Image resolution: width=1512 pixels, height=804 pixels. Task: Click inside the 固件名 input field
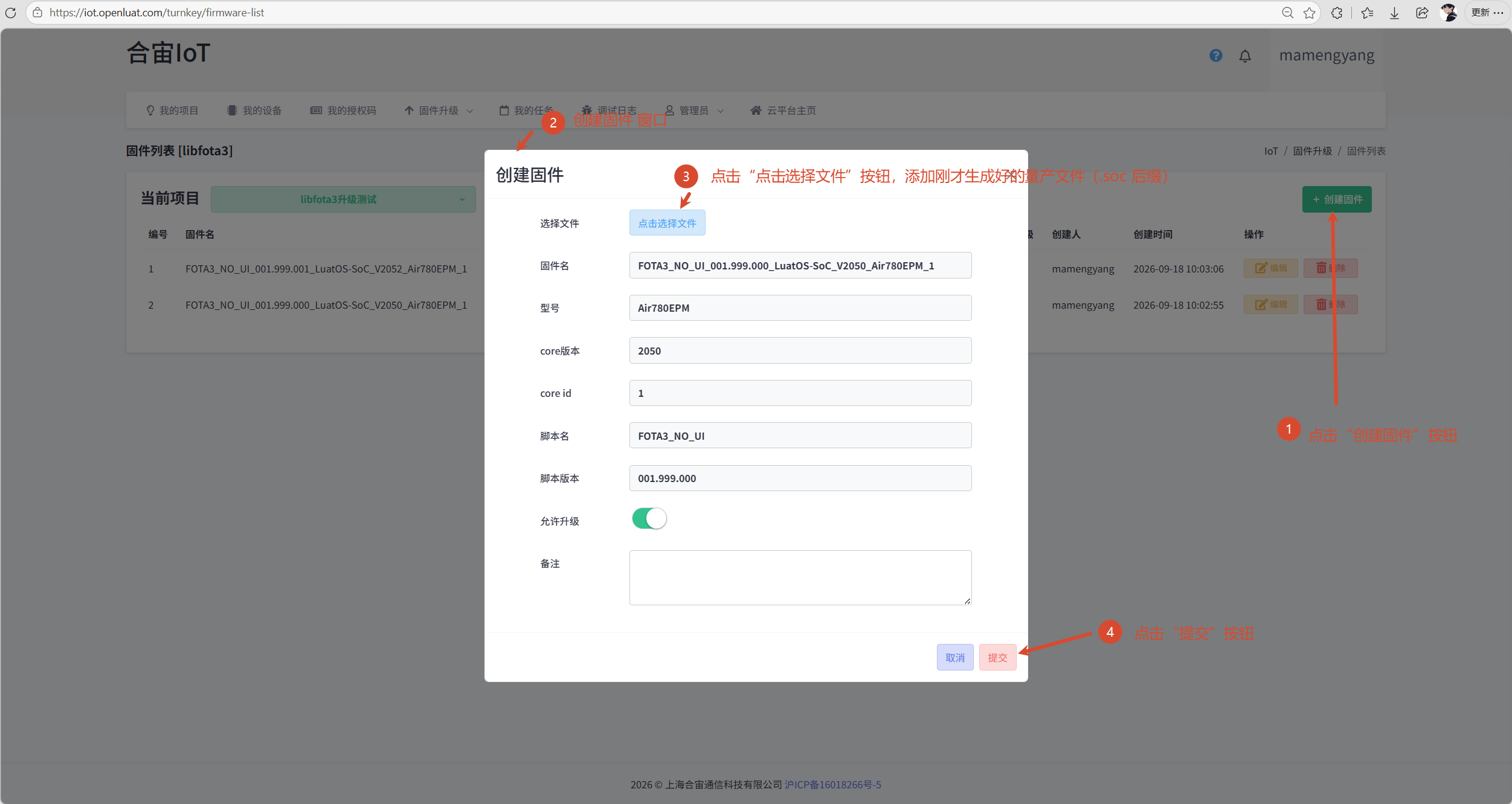click(x=800, y=265)
